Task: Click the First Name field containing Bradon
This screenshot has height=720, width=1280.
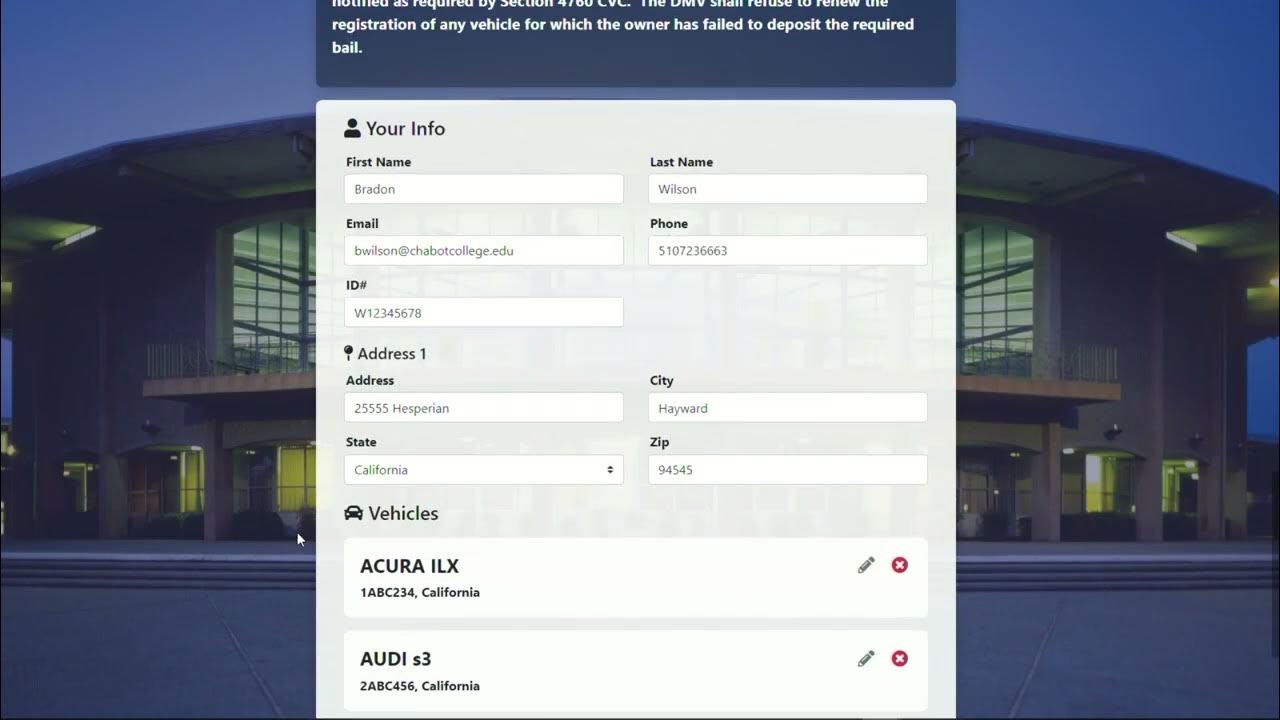Action: tap(484, 189)
